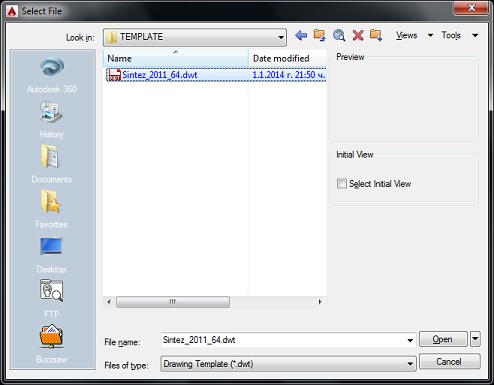Jump to the Desktop location
494x385 pixels.
pos(51,255)
